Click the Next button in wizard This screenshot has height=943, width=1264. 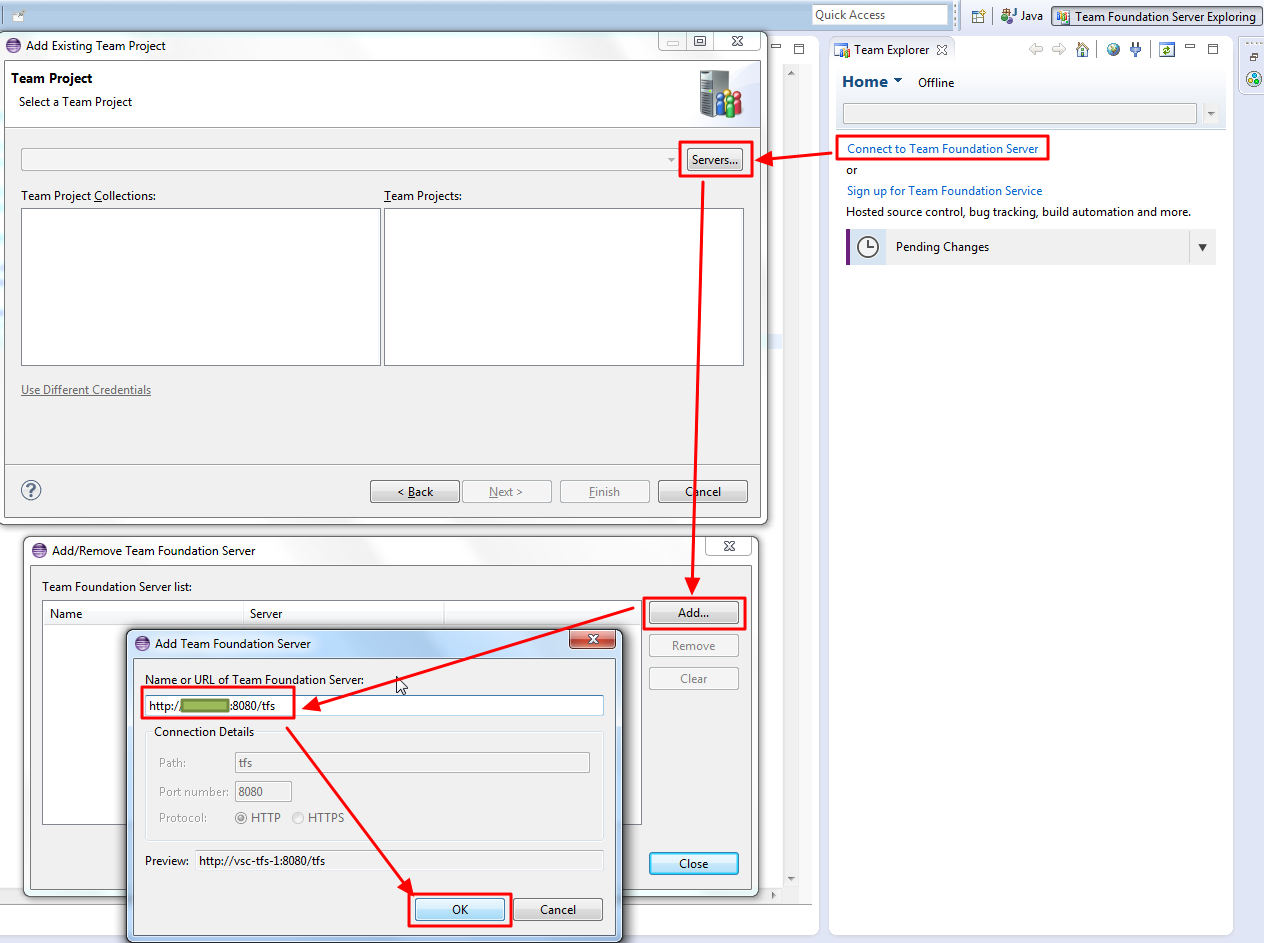(505, 492)
